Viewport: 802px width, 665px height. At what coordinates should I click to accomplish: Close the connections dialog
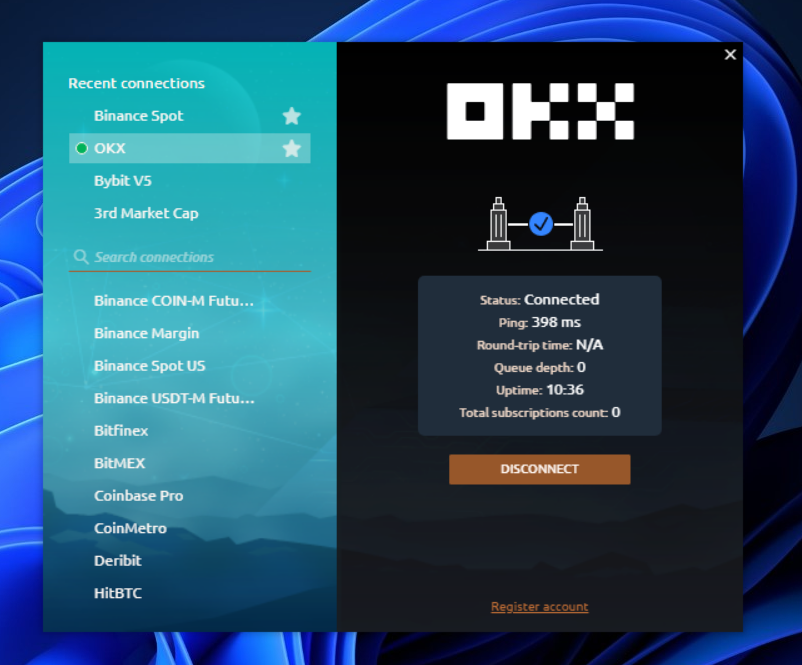(x=730, y=55)
